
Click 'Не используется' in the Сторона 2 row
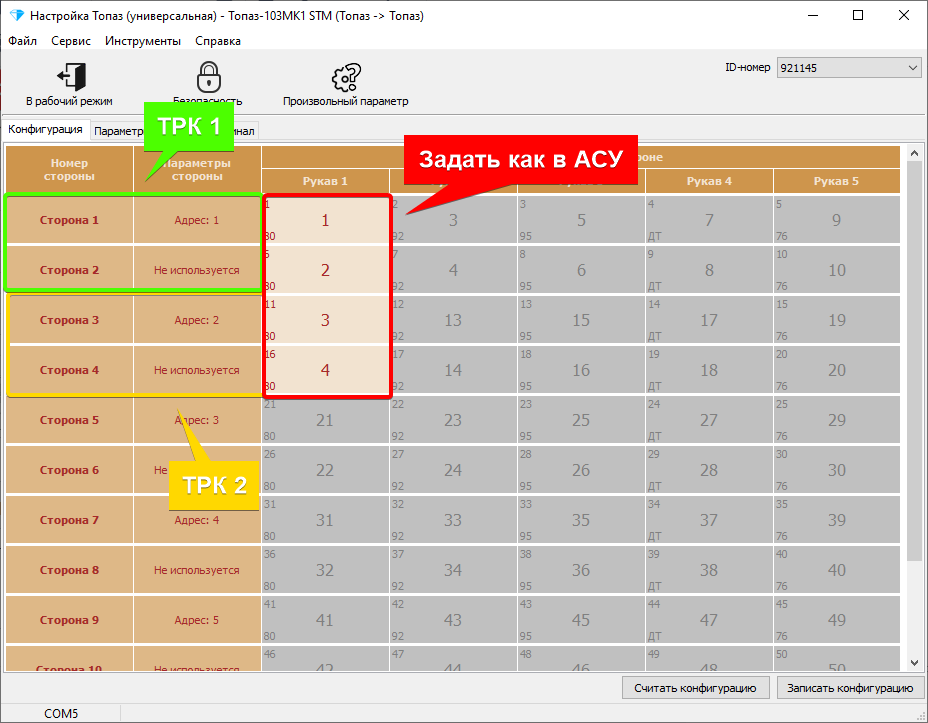click(x=197, y=270)
